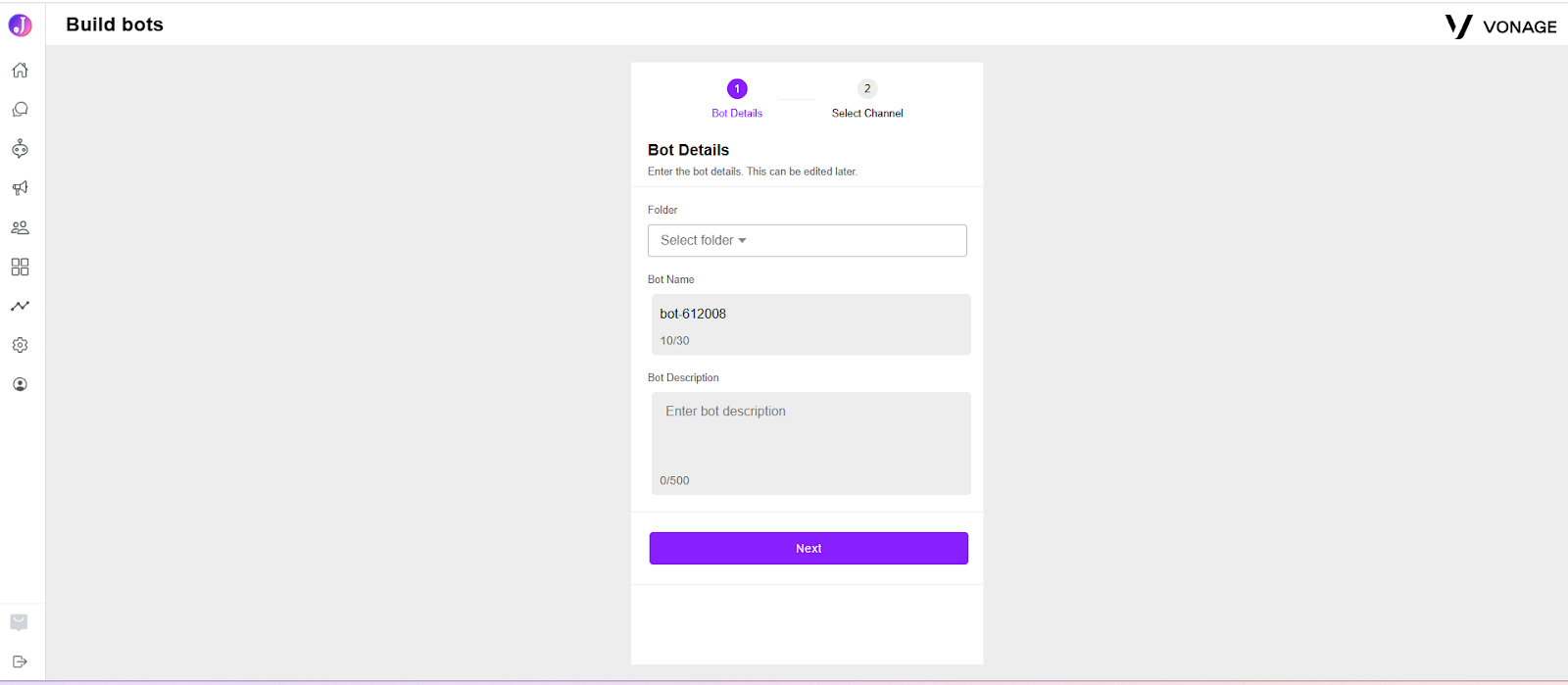Open the chat conversations sidebar icon
Image resolution: width=1568 pixels, height=685 pixels.
point(20,110)
